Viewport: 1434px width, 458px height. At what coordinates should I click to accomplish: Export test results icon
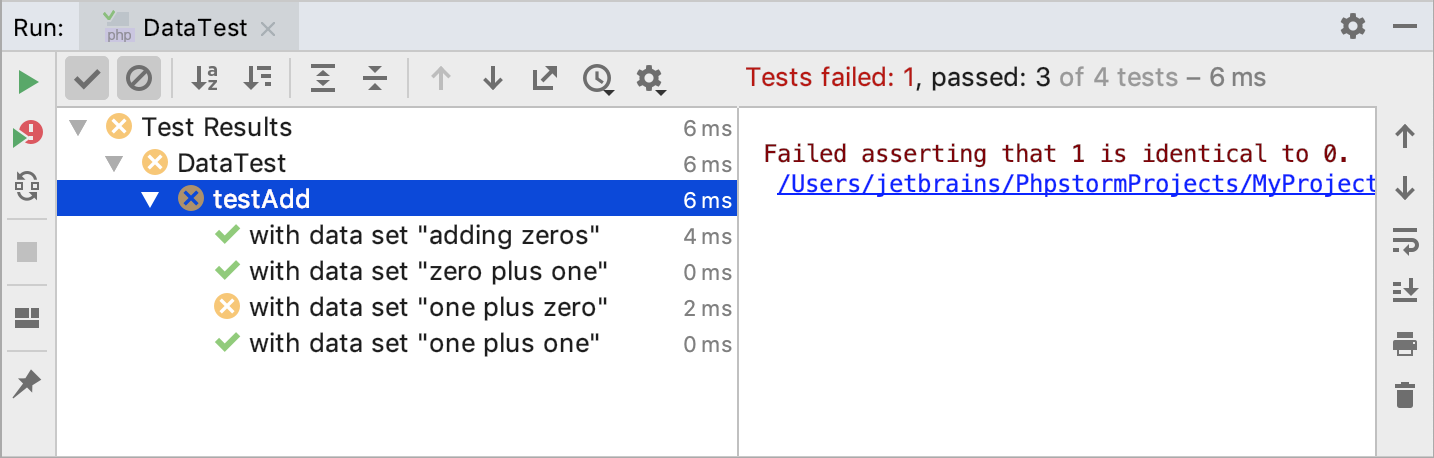pos(544,78)
